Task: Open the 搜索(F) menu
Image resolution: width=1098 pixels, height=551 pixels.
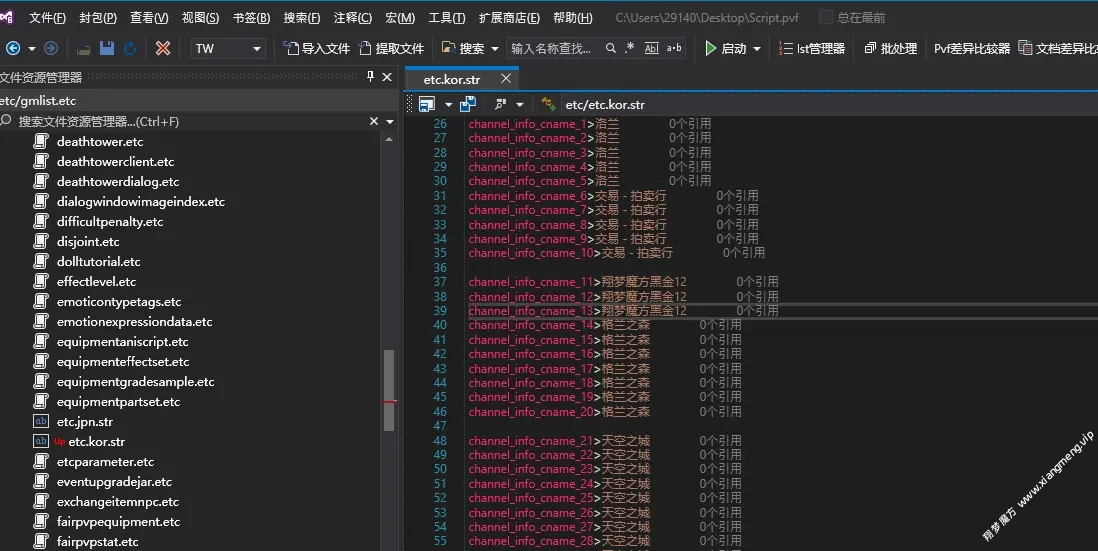Action: pos(302,18)
